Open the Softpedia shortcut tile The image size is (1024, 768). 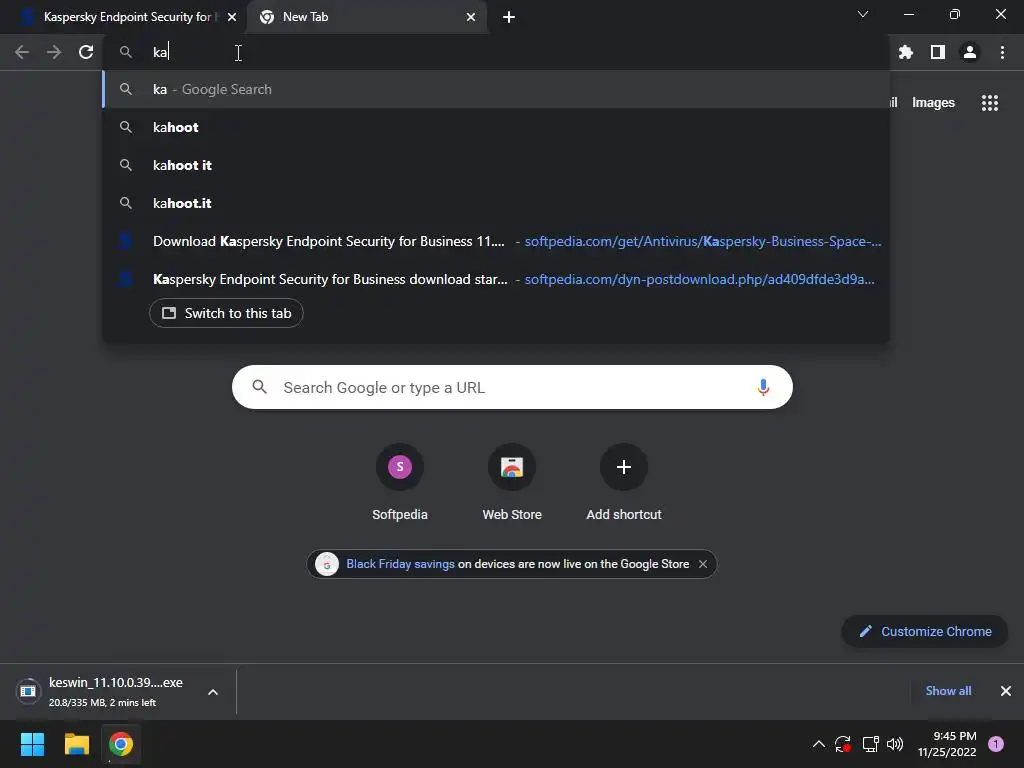[400, 483]
